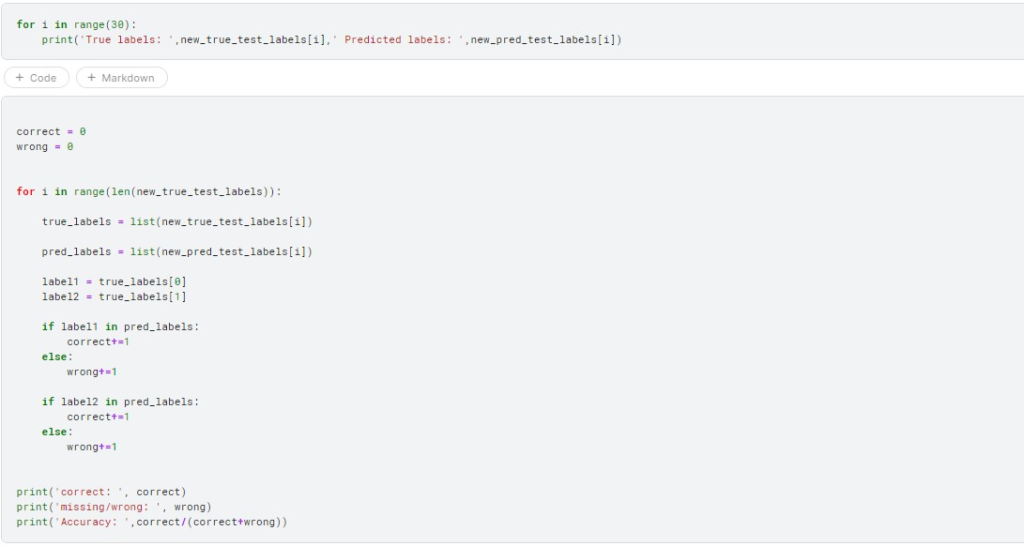Click the plus icon beside Markdown

(x=92, y=78)
